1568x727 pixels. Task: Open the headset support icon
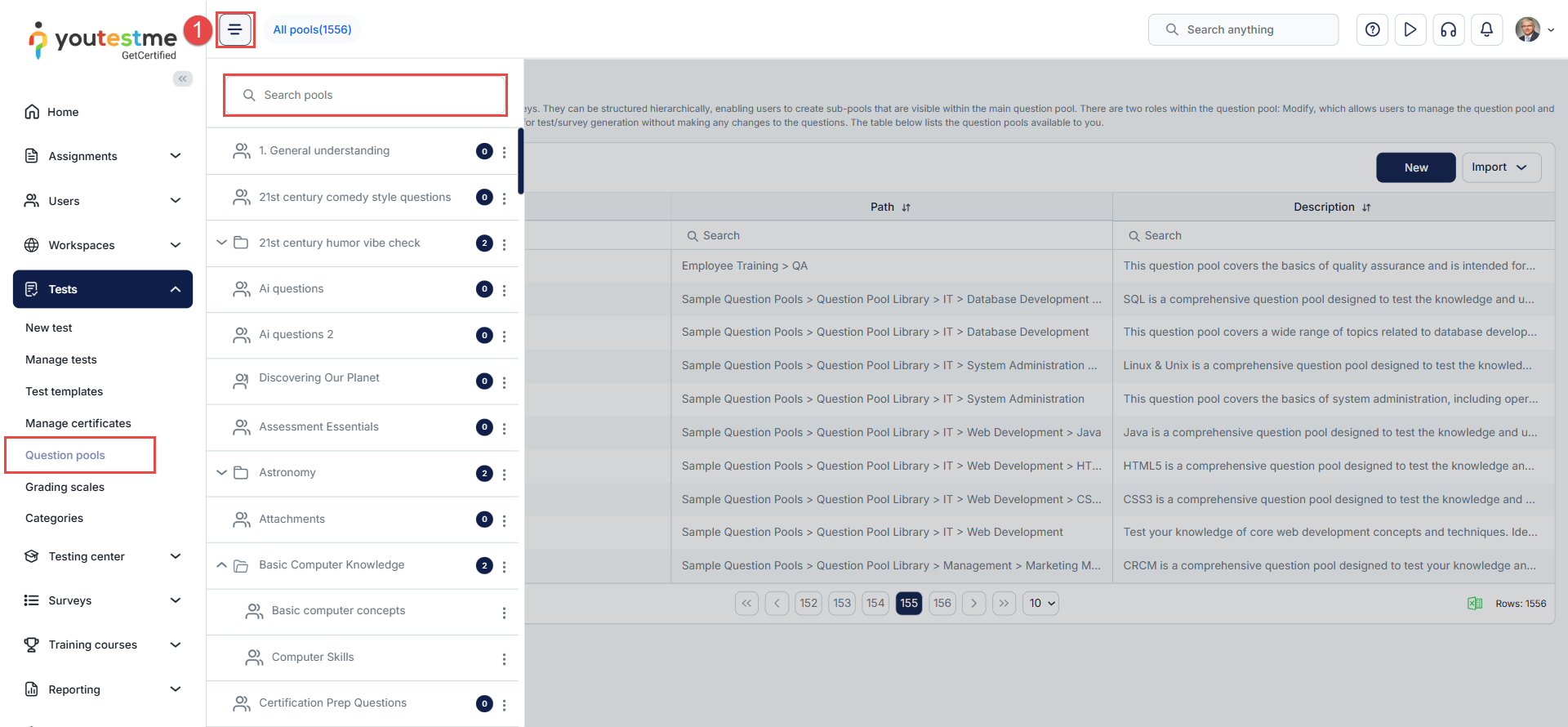pyautogui.click(x=1449, y=29)
